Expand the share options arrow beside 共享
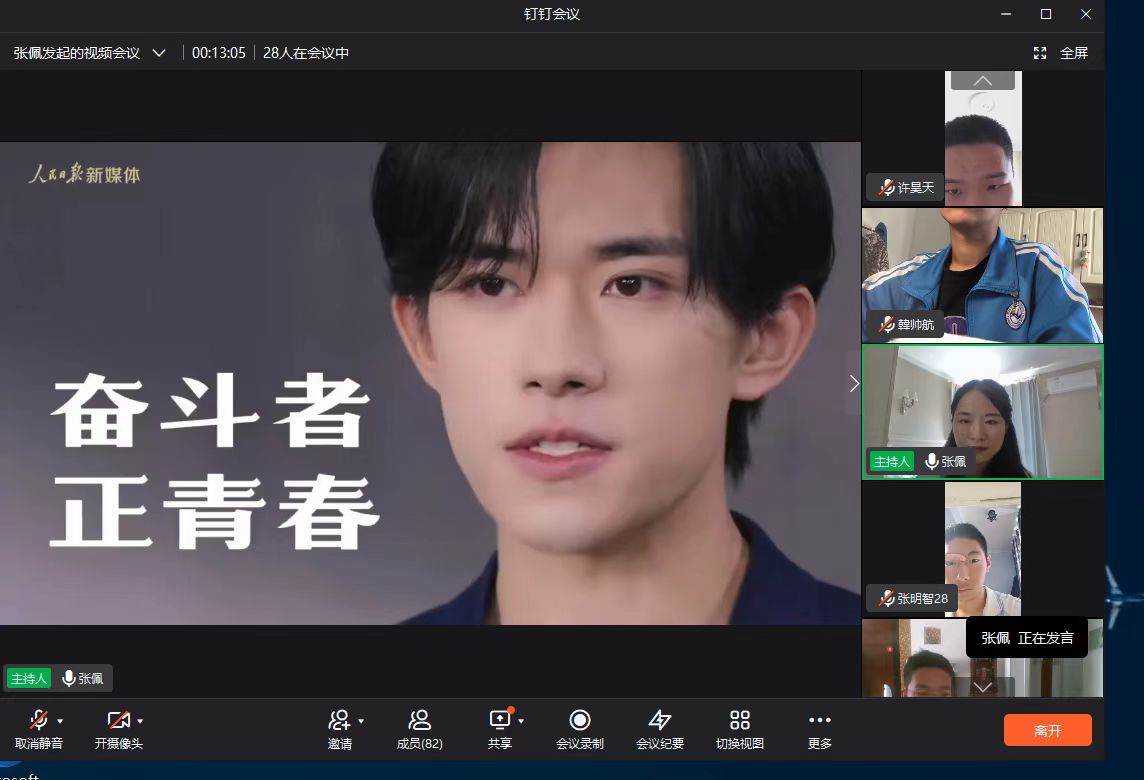This screenshot has width=1144, height=780. click(x=521, y=721)
